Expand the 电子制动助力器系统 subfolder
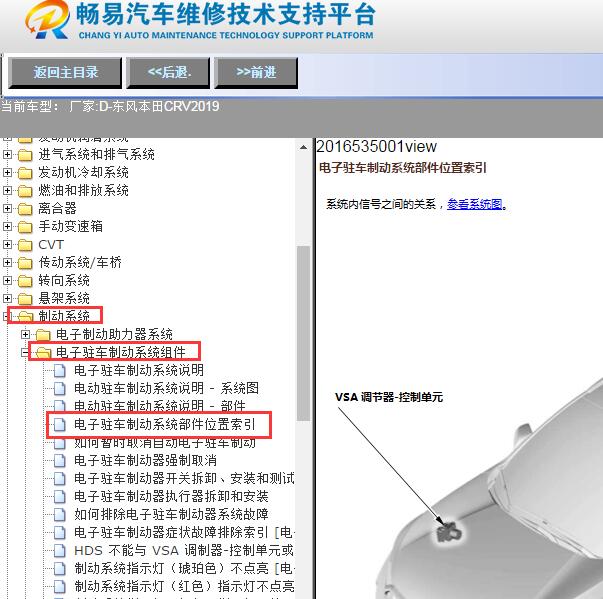Screen dimensions: 603x599 pyautogui.click(x=25, y=334)
